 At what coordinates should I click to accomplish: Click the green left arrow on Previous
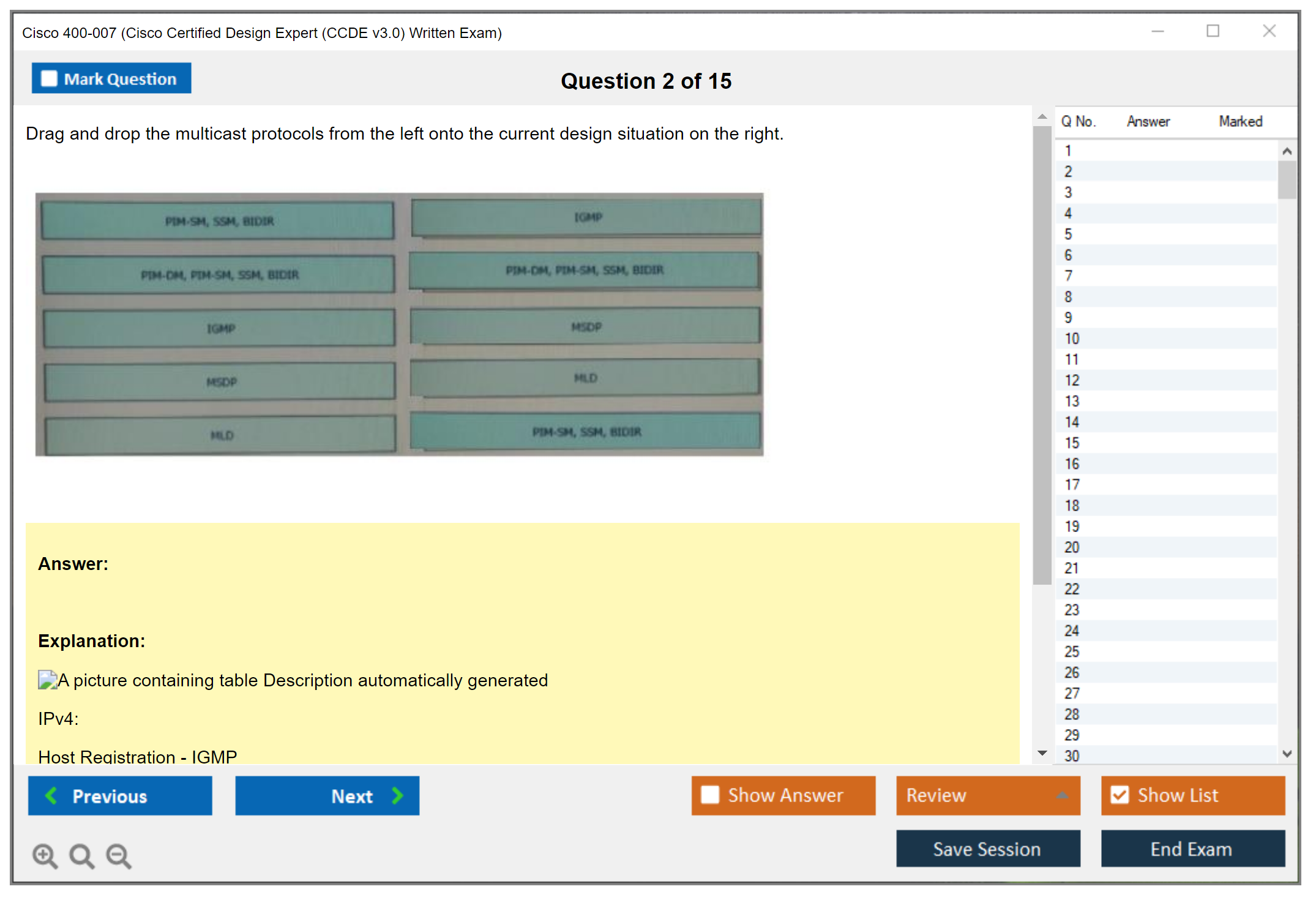(x=51, y=795)
